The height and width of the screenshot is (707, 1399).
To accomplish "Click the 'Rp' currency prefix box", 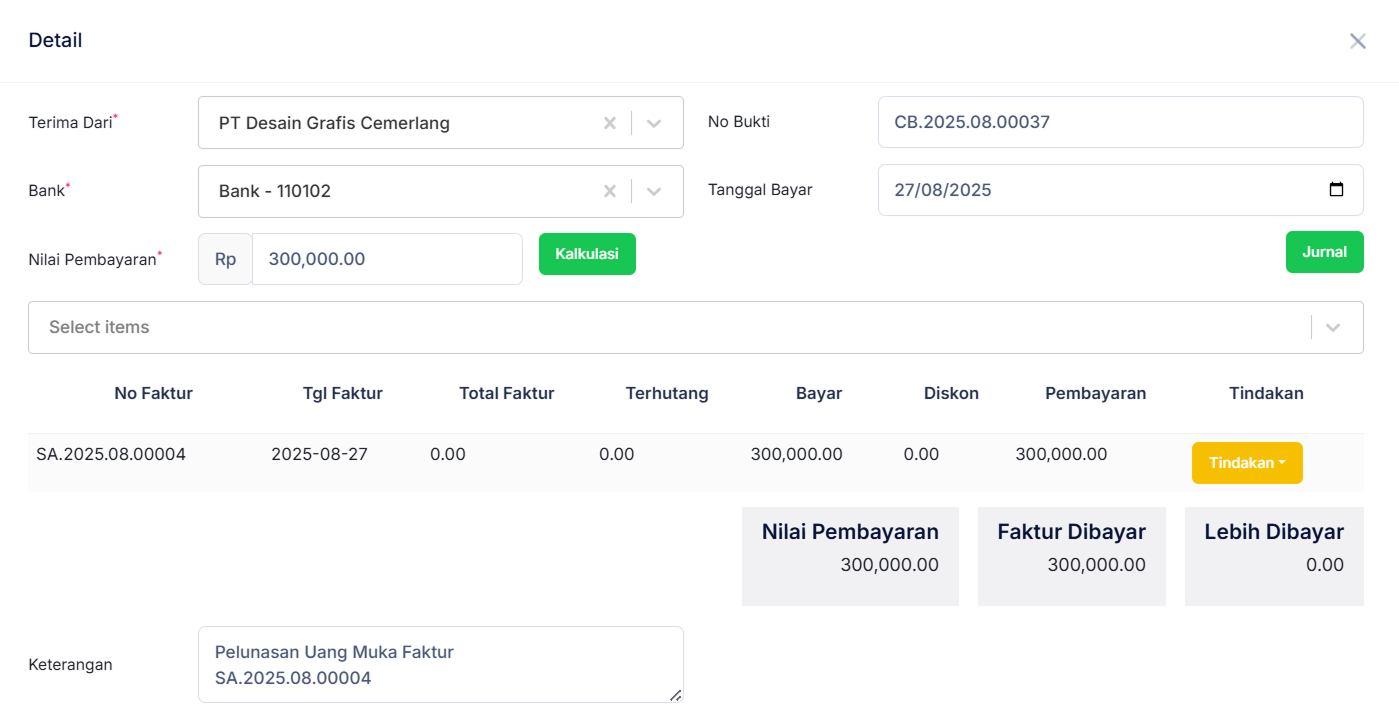I will [224, 258].
